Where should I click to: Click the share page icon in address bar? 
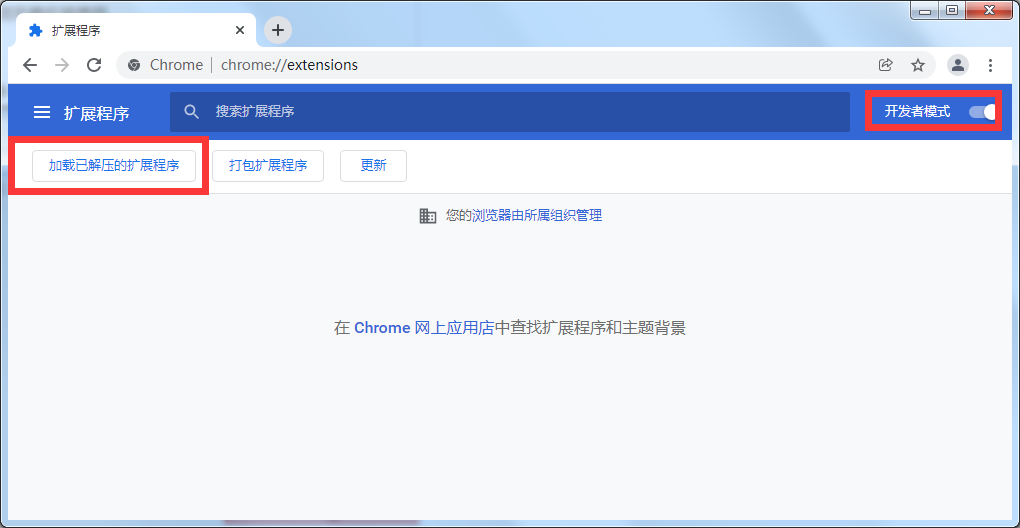coord(885,65)
